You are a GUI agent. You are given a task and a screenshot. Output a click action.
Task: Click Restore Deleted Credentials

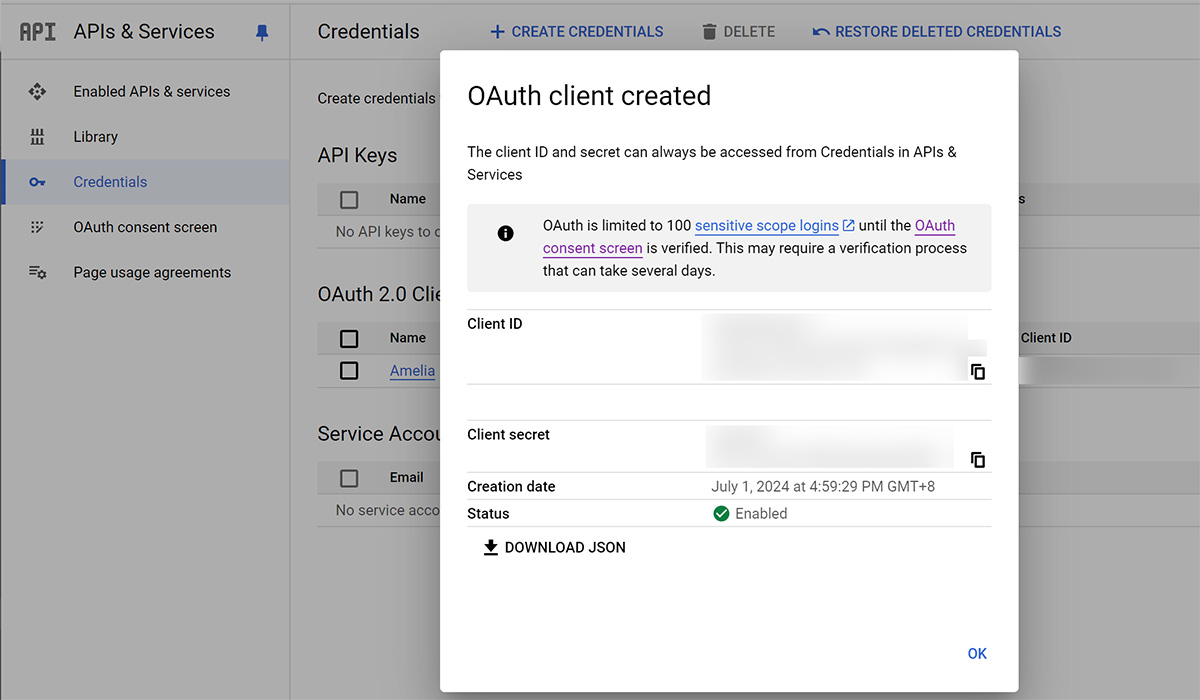937,32
